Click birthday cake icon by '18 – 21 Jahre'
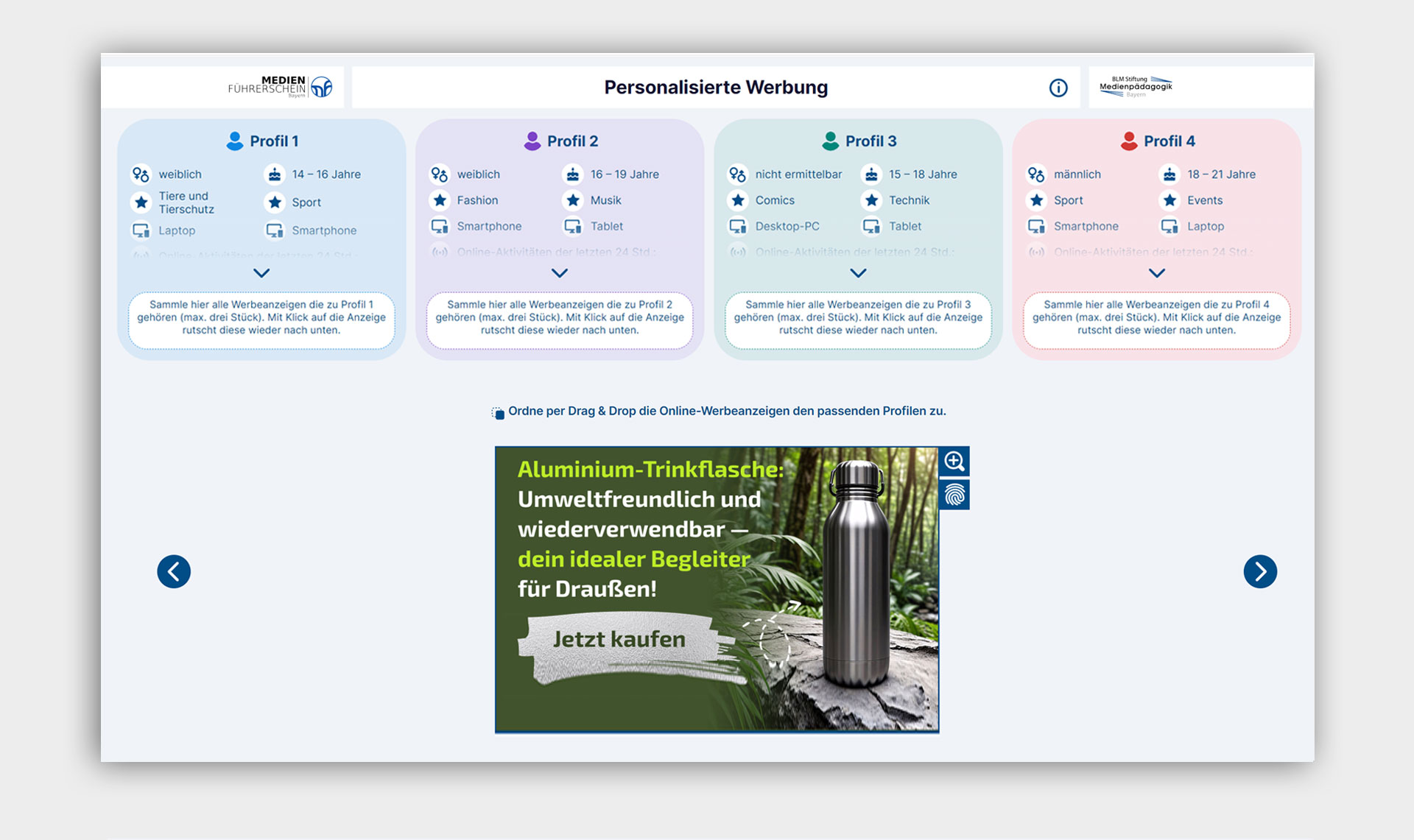 1169,174
